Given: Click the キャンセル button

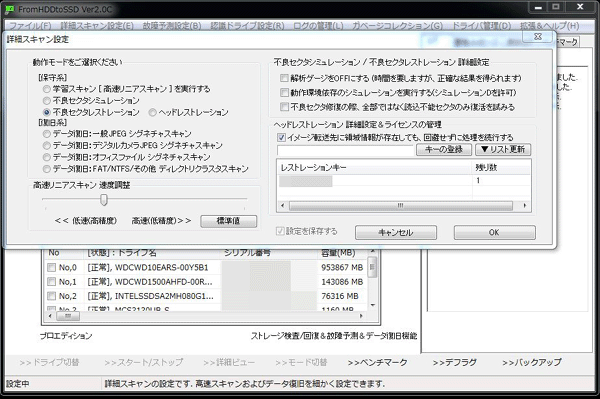Looking at the screenshot, I should (396, 232).
